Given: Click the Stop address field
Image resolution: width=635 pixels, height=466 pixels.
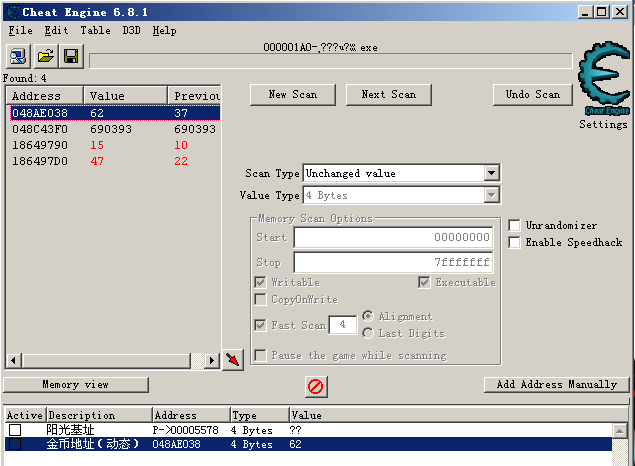Looking at the screenshot, I should click(393, 262).
